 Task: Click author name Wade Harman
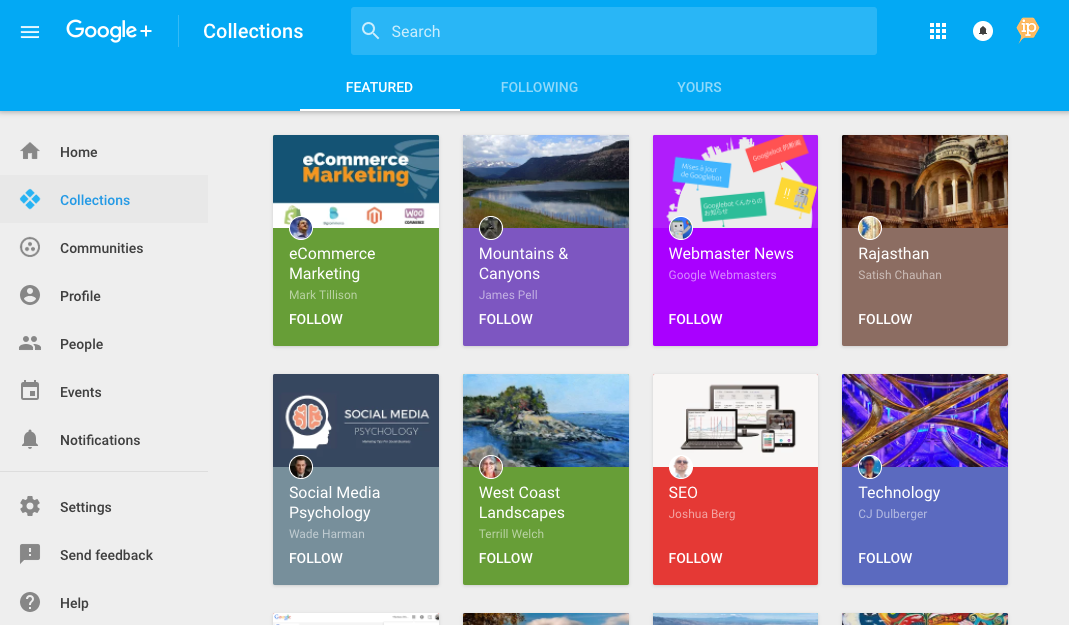point(327,534)
